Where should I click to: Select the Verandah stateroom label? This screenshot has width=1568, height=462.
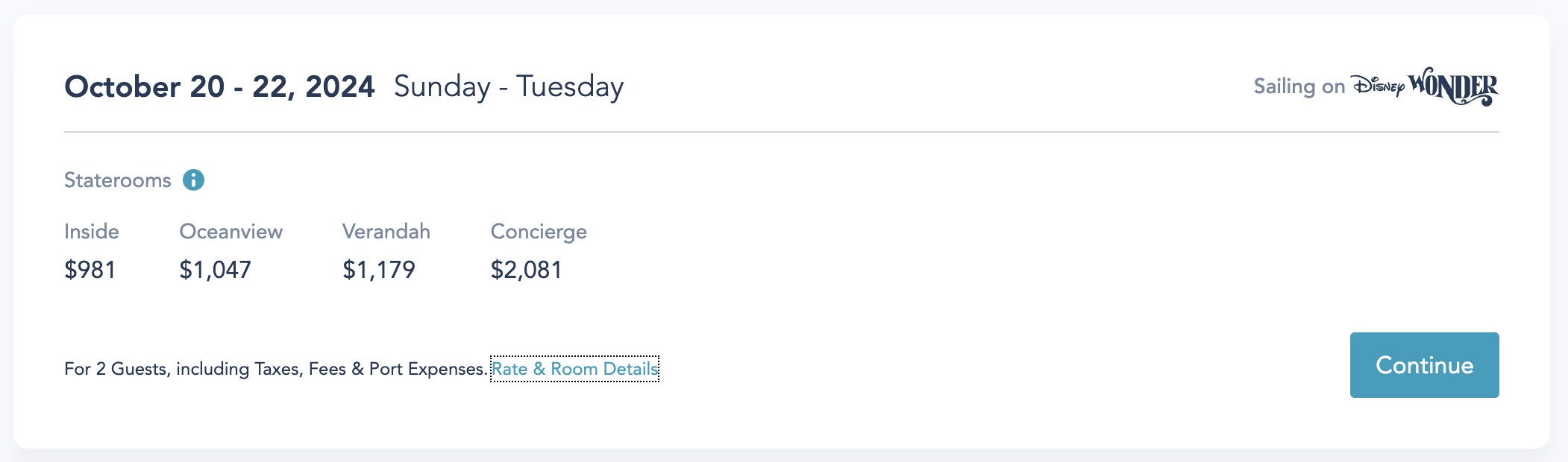386,232
